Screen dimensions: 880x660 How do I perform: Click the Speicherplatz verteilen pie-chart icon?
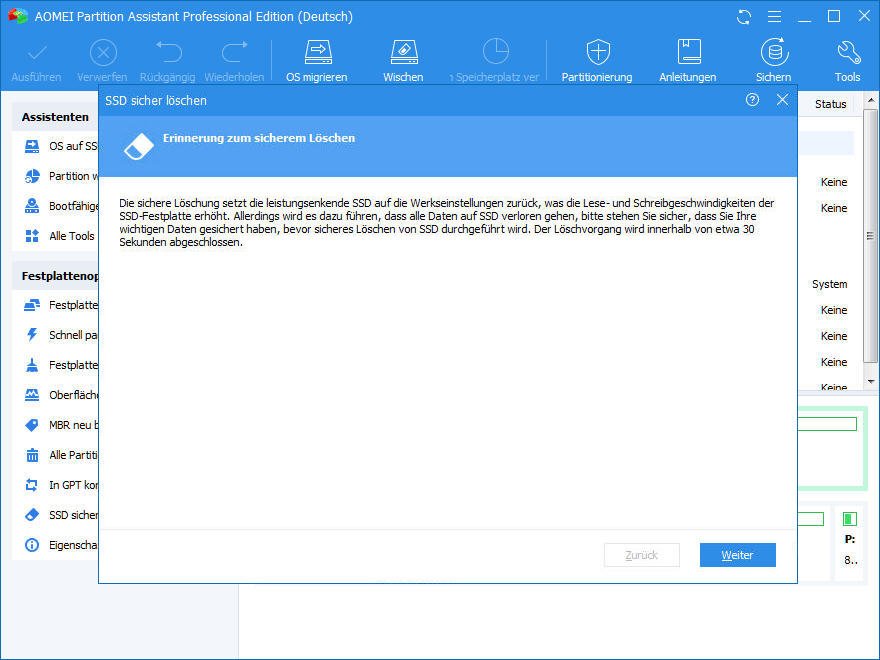[x=496, y=52]
